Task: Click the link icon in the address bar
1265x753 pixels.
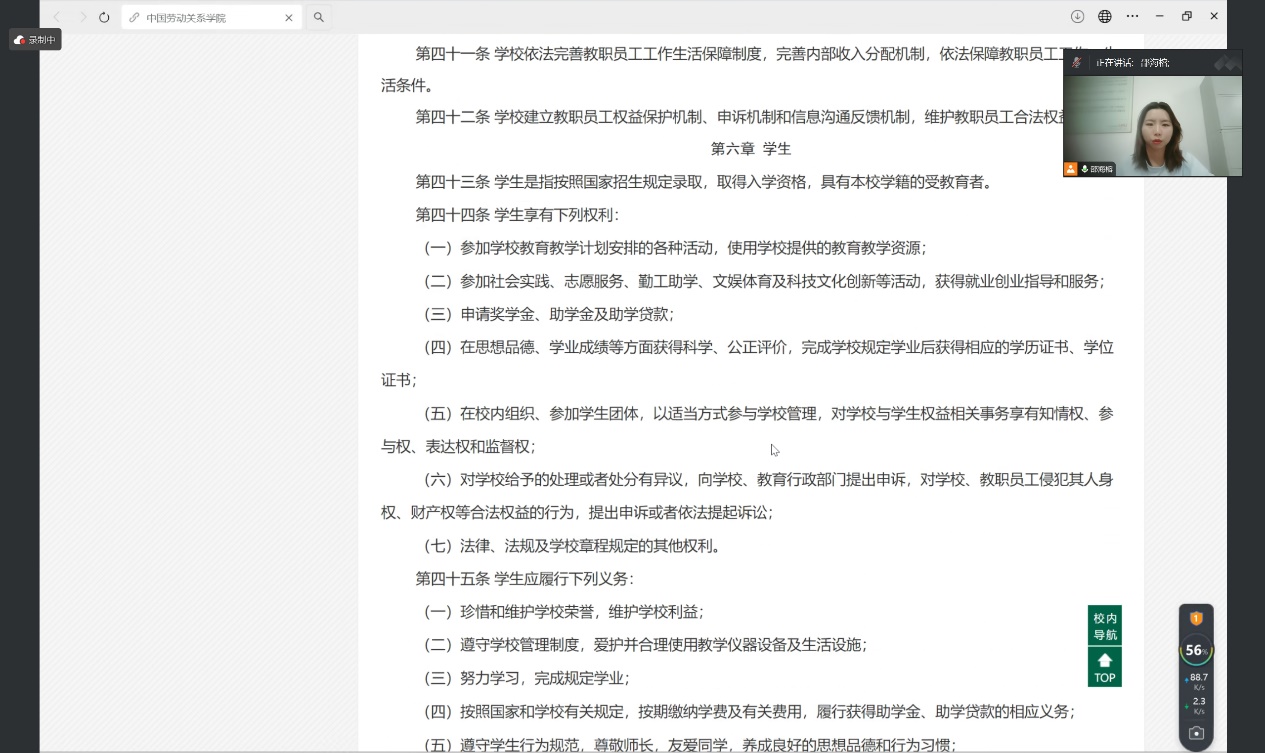Action: (134, 17)
